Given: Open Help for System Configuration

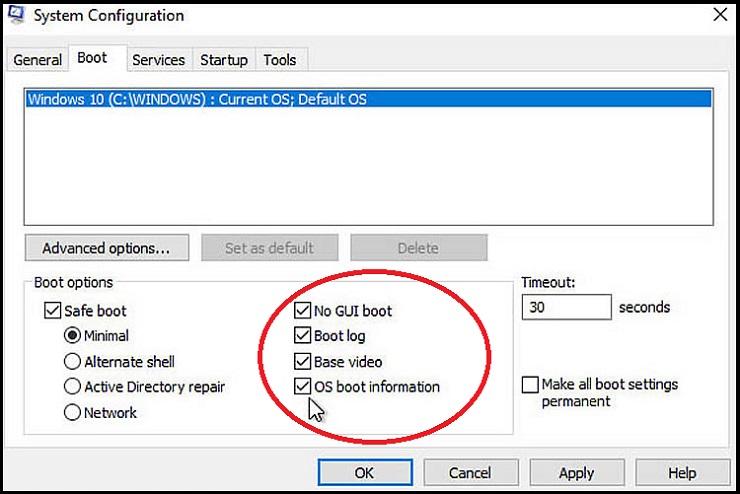Looking at the screenshot, I should 682,472.
